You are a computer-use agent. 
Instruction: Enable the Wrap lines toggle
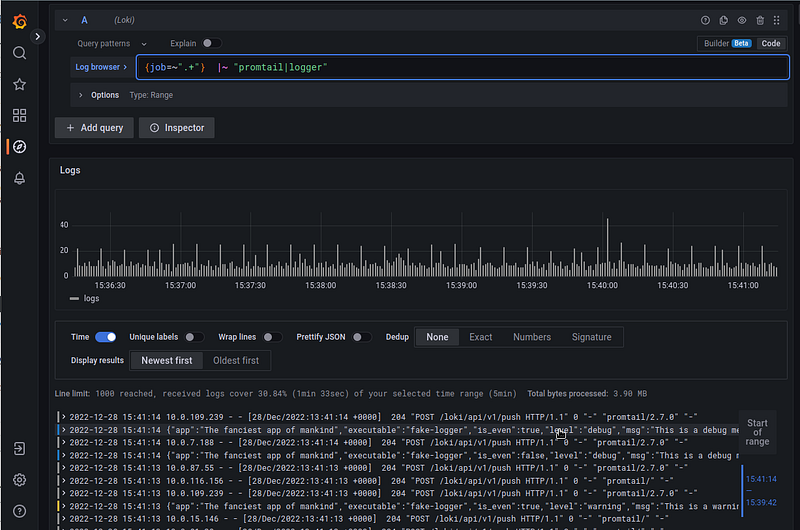tap(272, 337)
